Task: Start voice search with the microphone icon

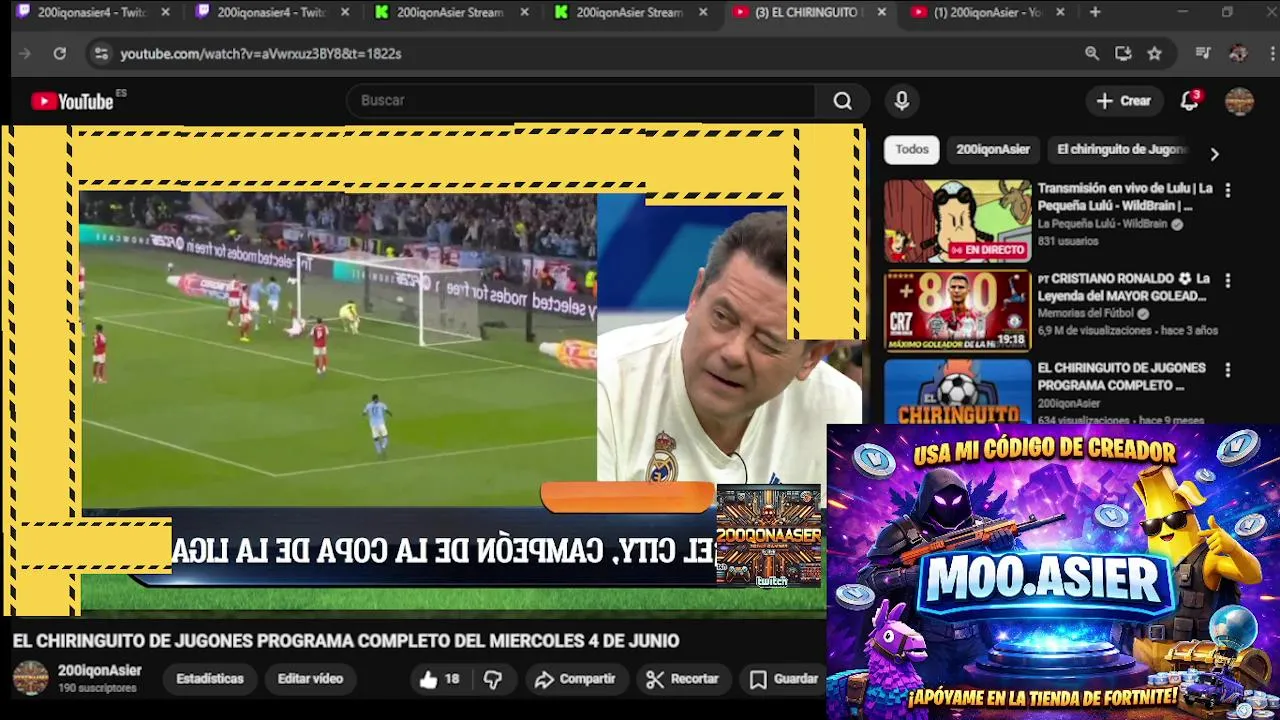Action: (901, 100)
